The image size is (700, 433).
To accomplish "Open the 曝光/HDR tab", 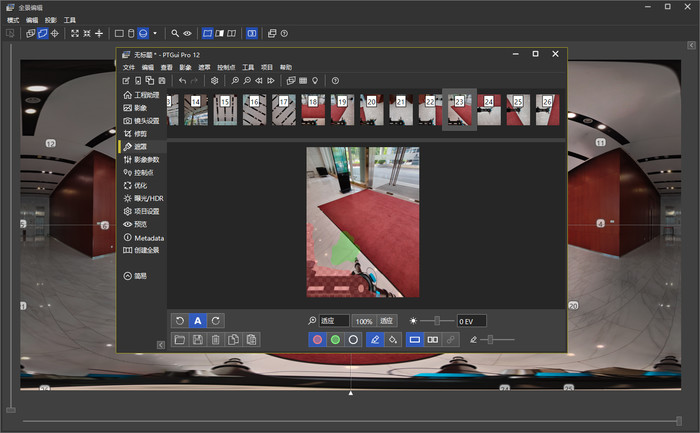I will tap(142, 199).
